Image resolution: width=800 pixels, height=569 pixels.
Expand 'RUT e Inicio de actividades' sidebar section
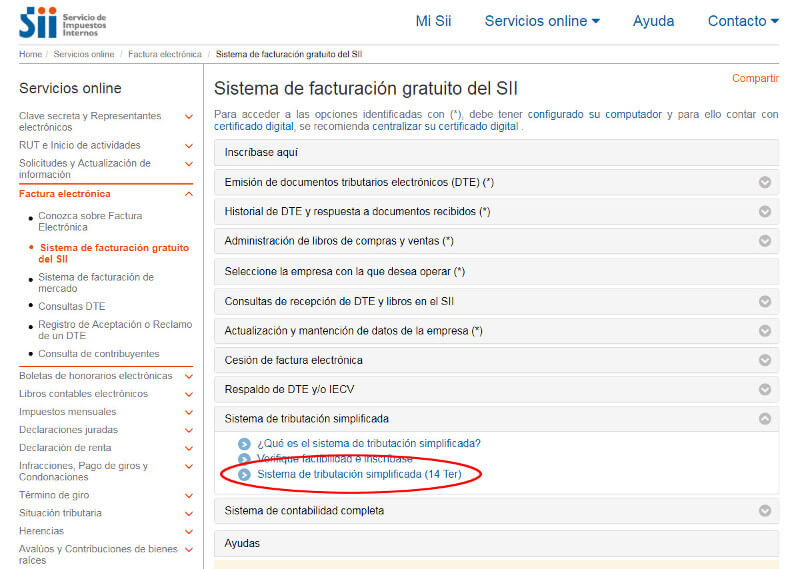tap(188, 146)
